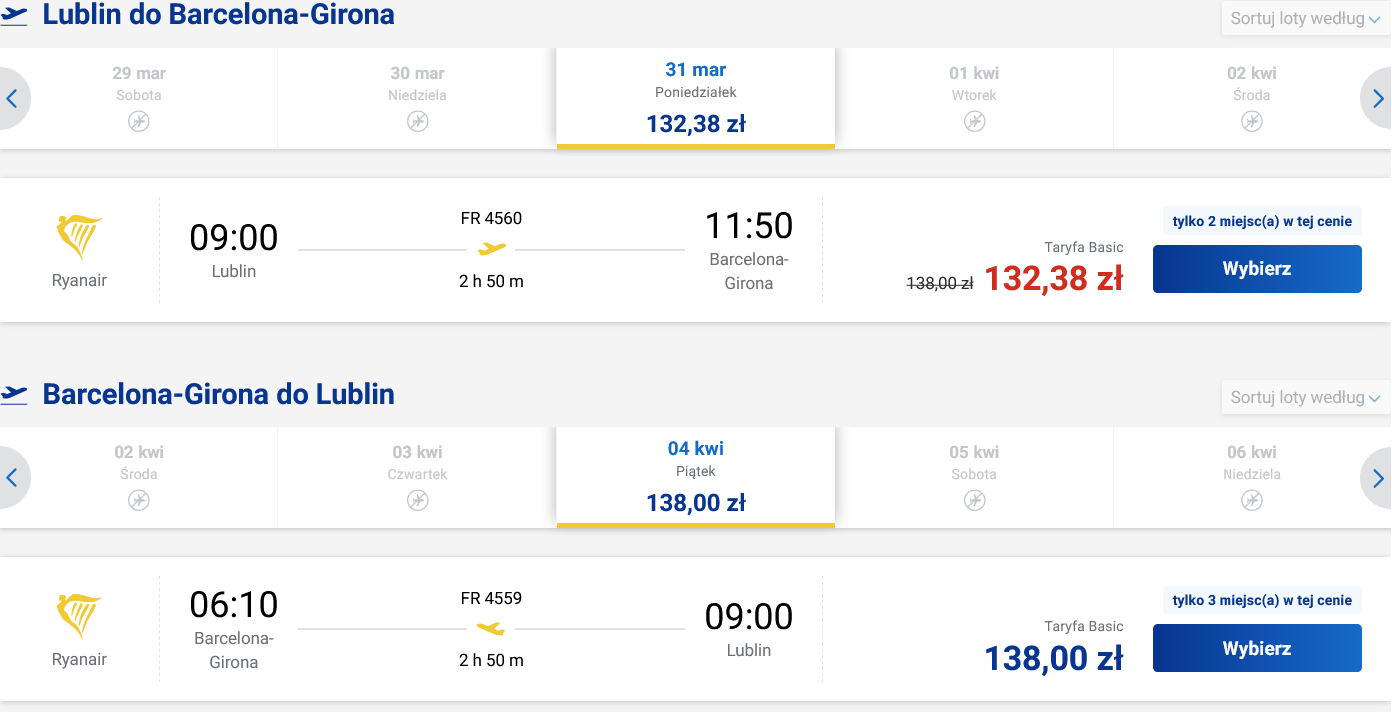
Task: Click the no-flight icon under 03 kwi Czwartek
Action: (417, 500)
